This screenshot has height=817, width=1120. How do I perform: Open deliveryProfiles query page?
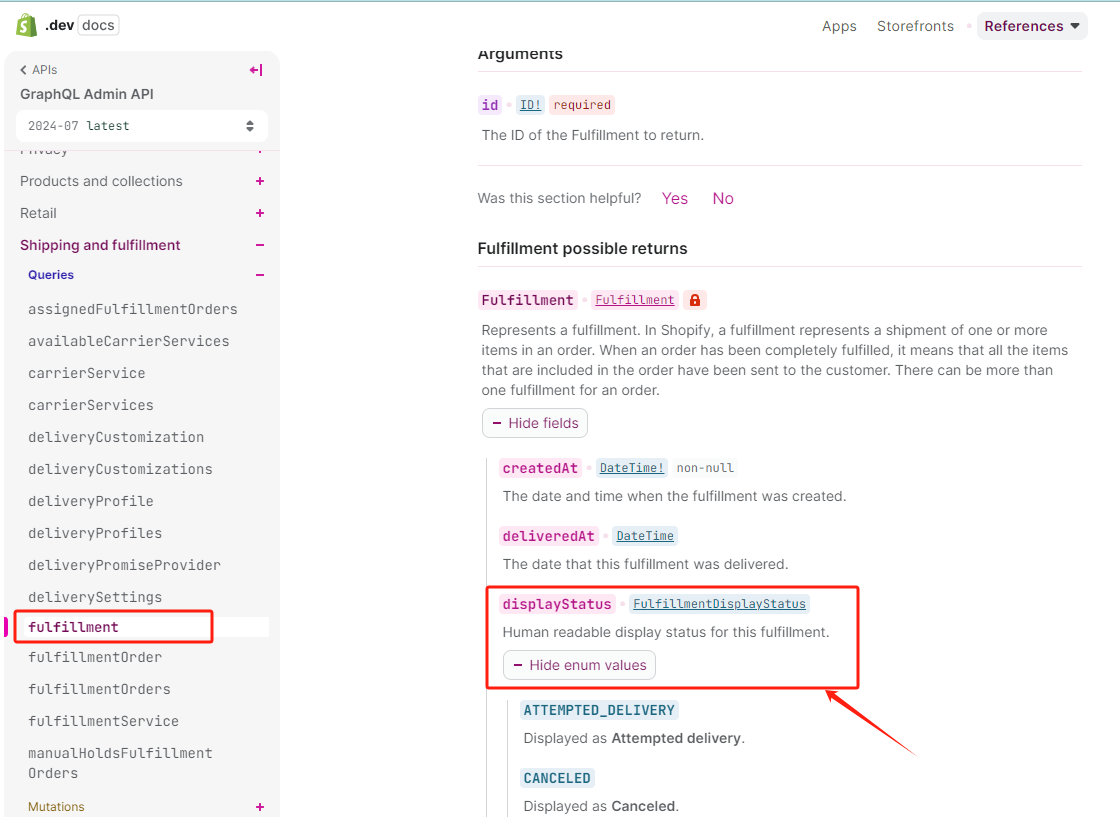(95, 533)
